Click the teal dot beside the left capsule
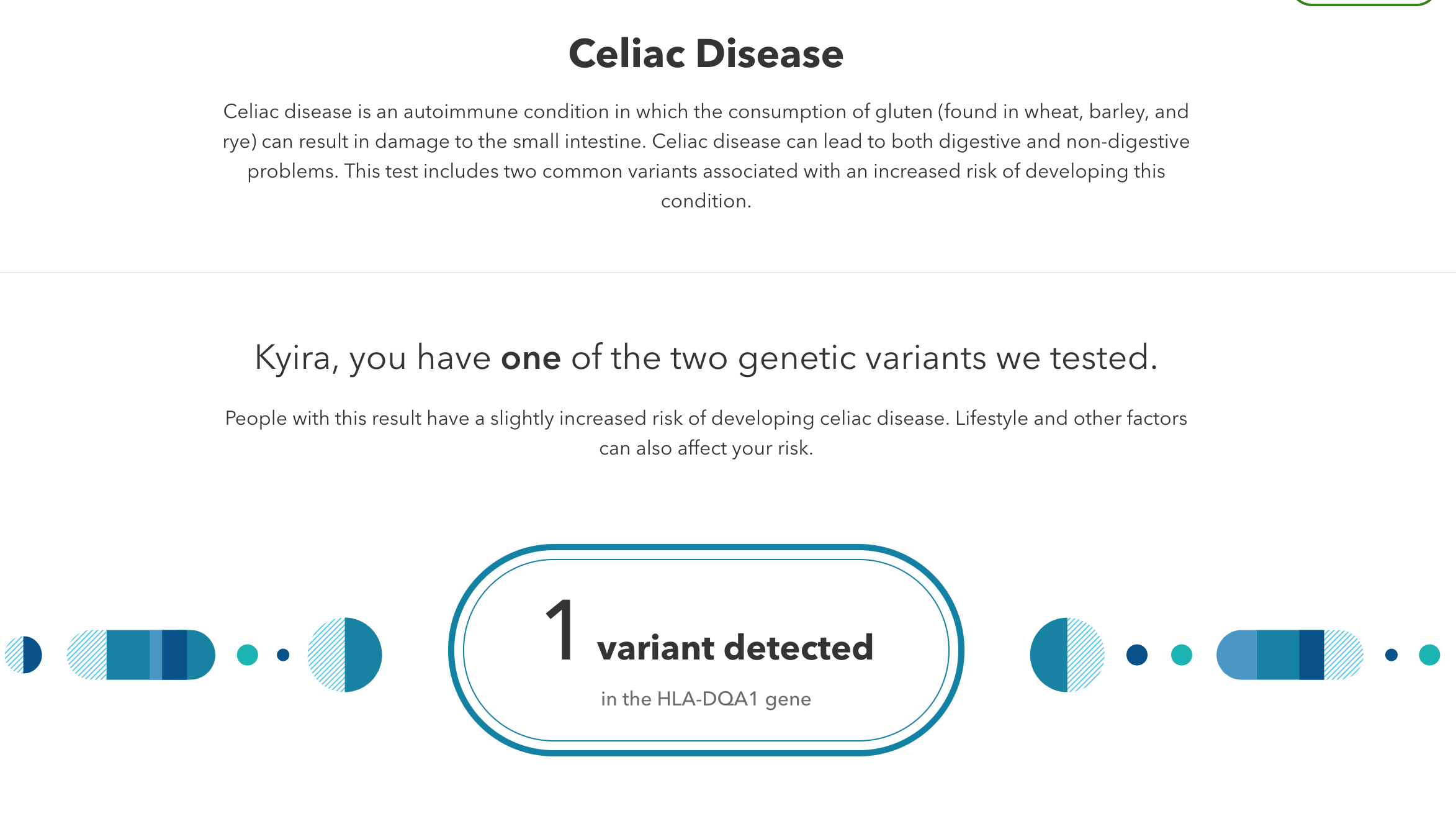Screen dimensions: 1456x816 [248, 655]
